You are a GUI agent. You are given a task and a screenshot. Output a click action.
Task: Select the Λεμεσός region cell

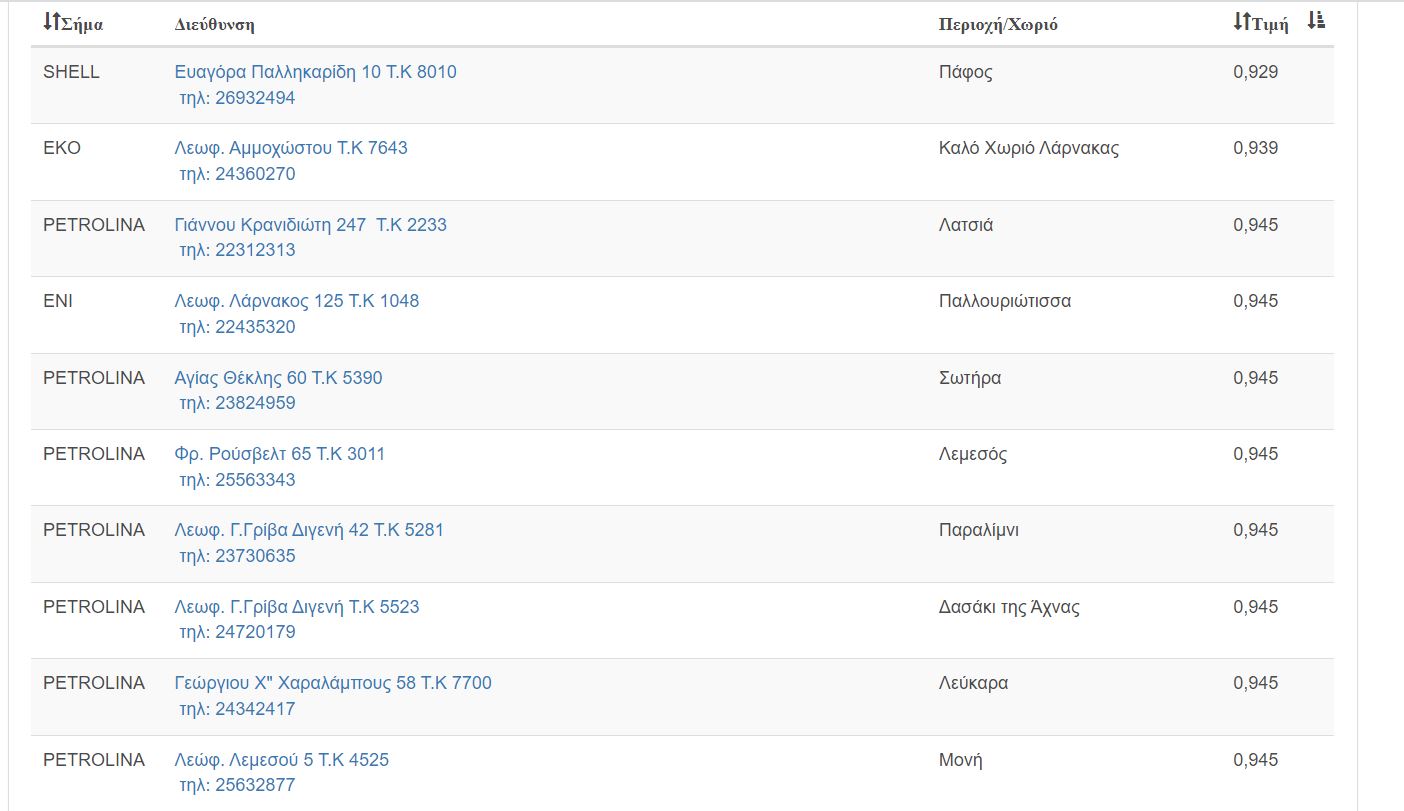click(973, 454)
